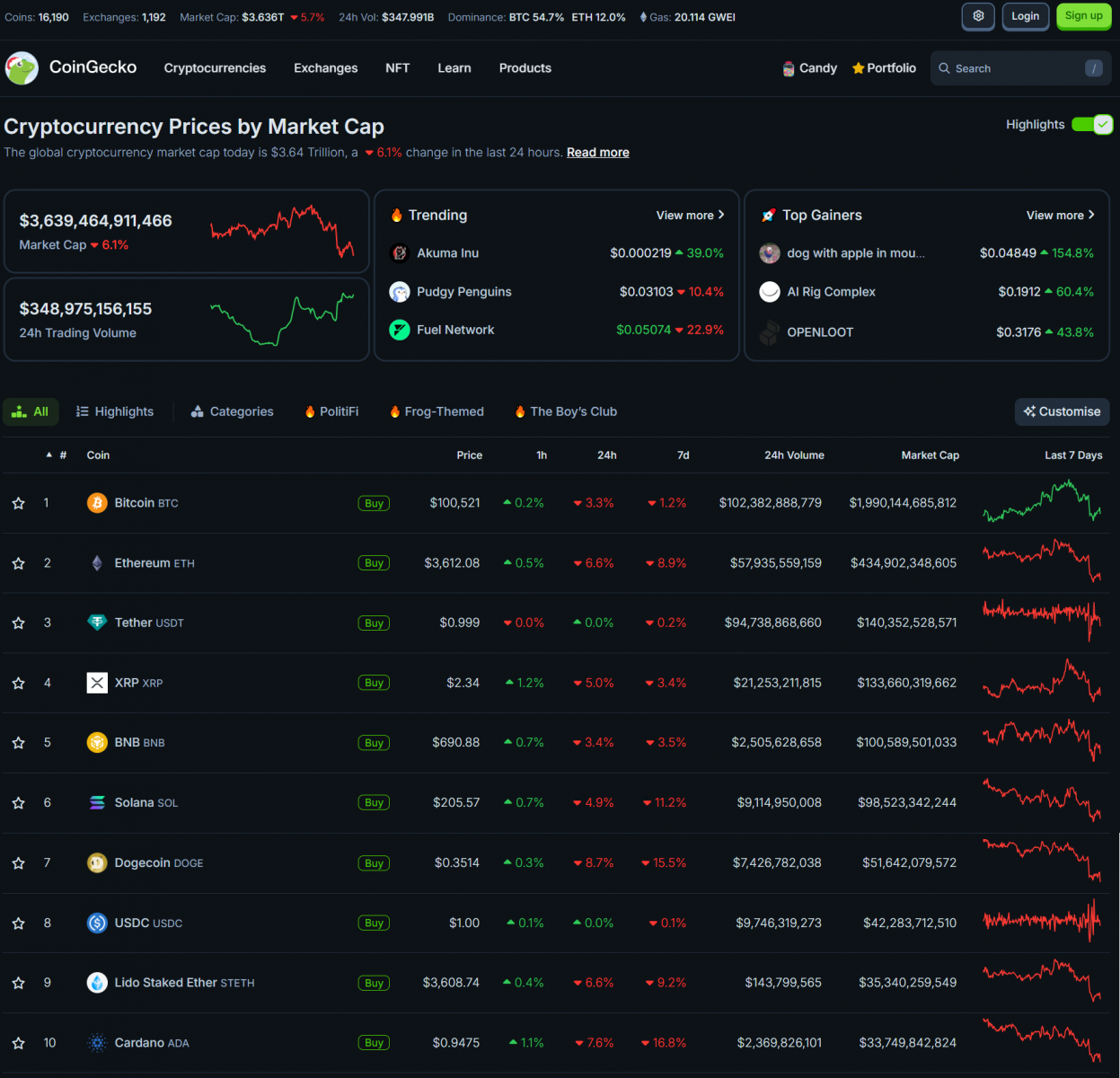1120x1078 pixels.
Task: Open the Cryptocurrencies navigation menu
Action: pos(215,68)
